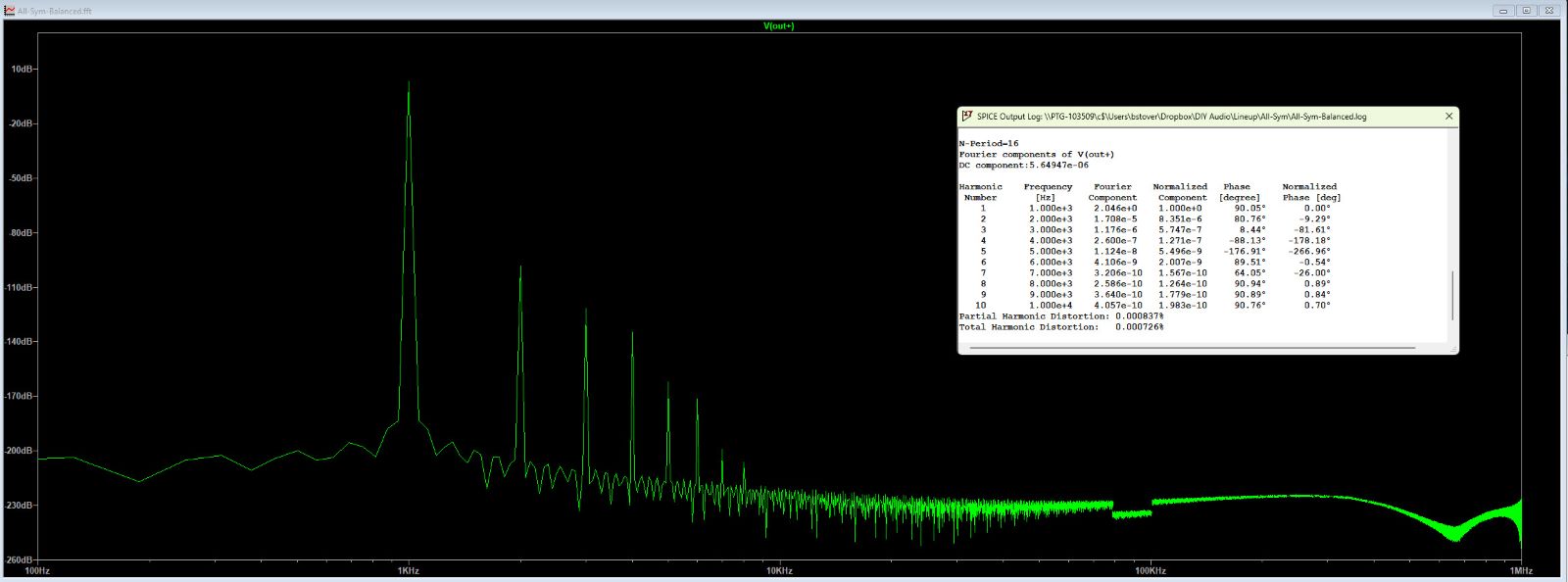Click the -230dB vertical axis label
Screen dimensions: 1568x582
click(x=20, y=506)
